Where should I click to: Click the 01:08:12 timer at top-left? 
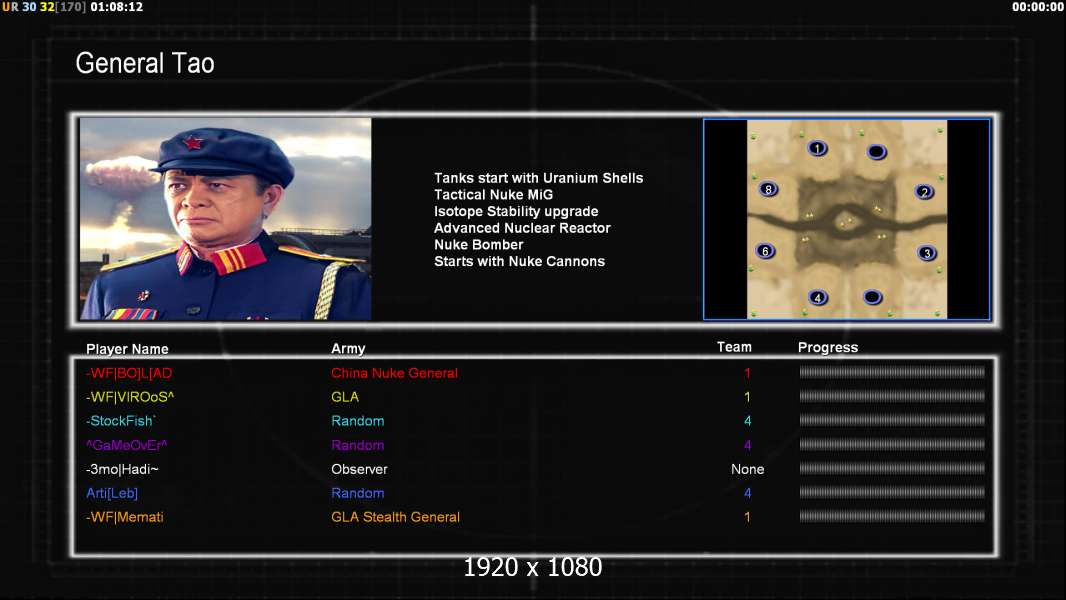(x=116, y=7)
